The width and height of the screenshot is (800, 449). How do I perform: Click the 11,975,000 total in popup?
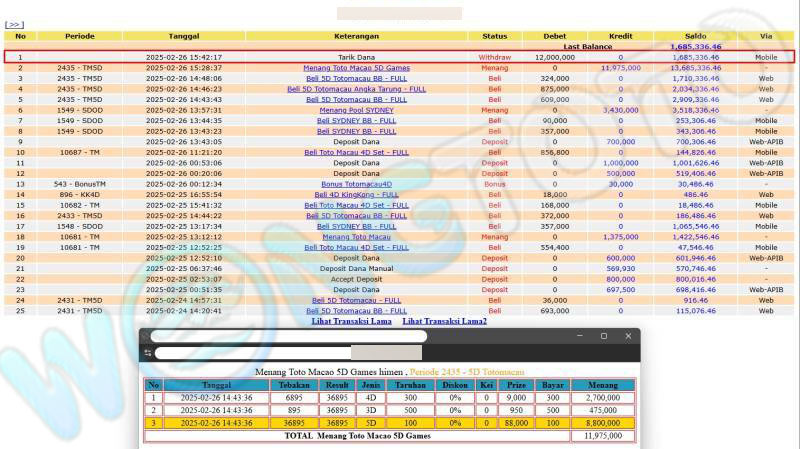point(603,436)
